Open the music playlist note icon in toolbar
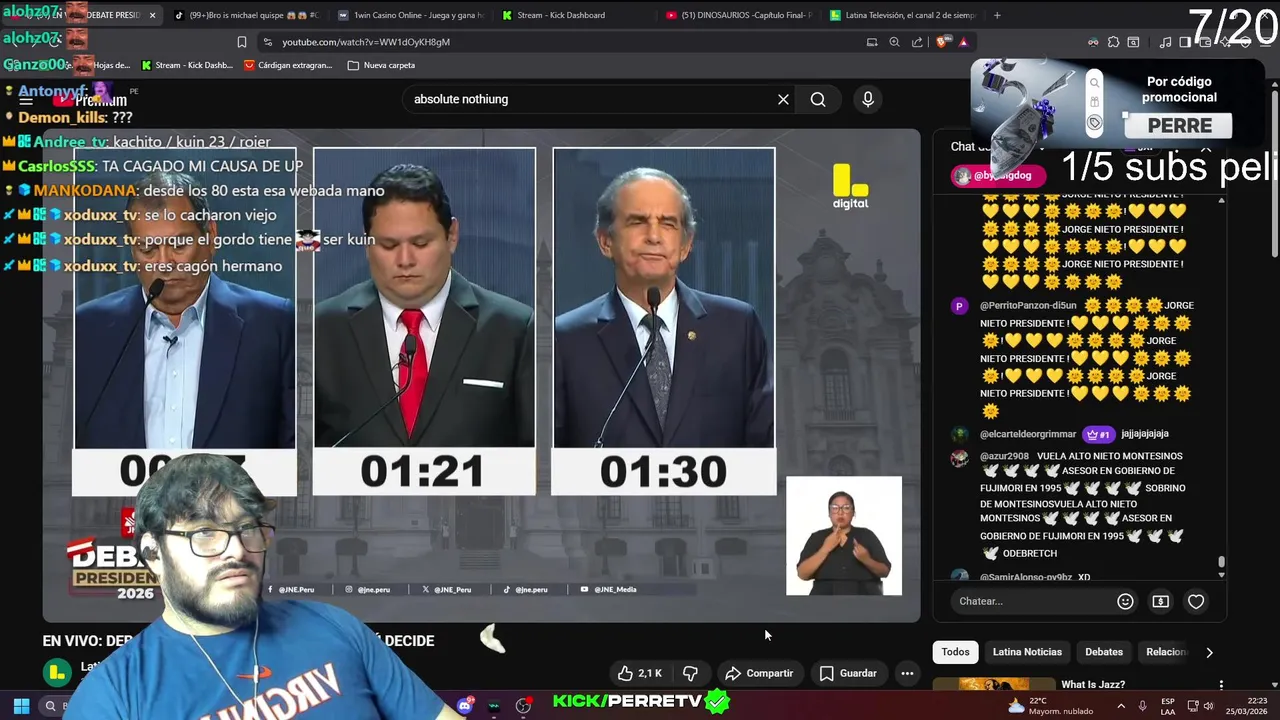 1165,42
